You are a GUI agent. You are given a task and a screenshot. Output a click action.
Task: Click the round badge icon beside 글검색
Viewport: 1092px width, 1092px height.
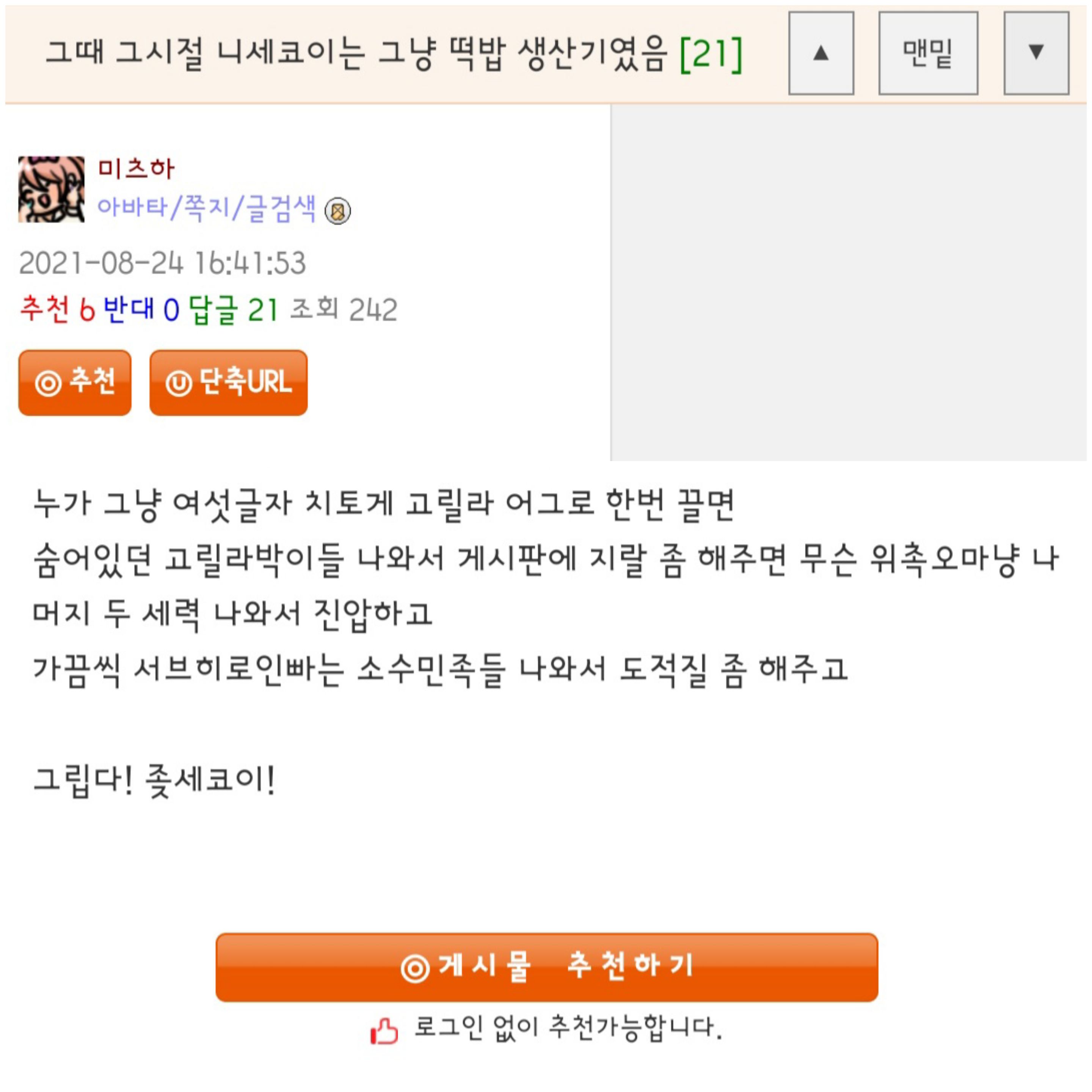click(337, 211)
